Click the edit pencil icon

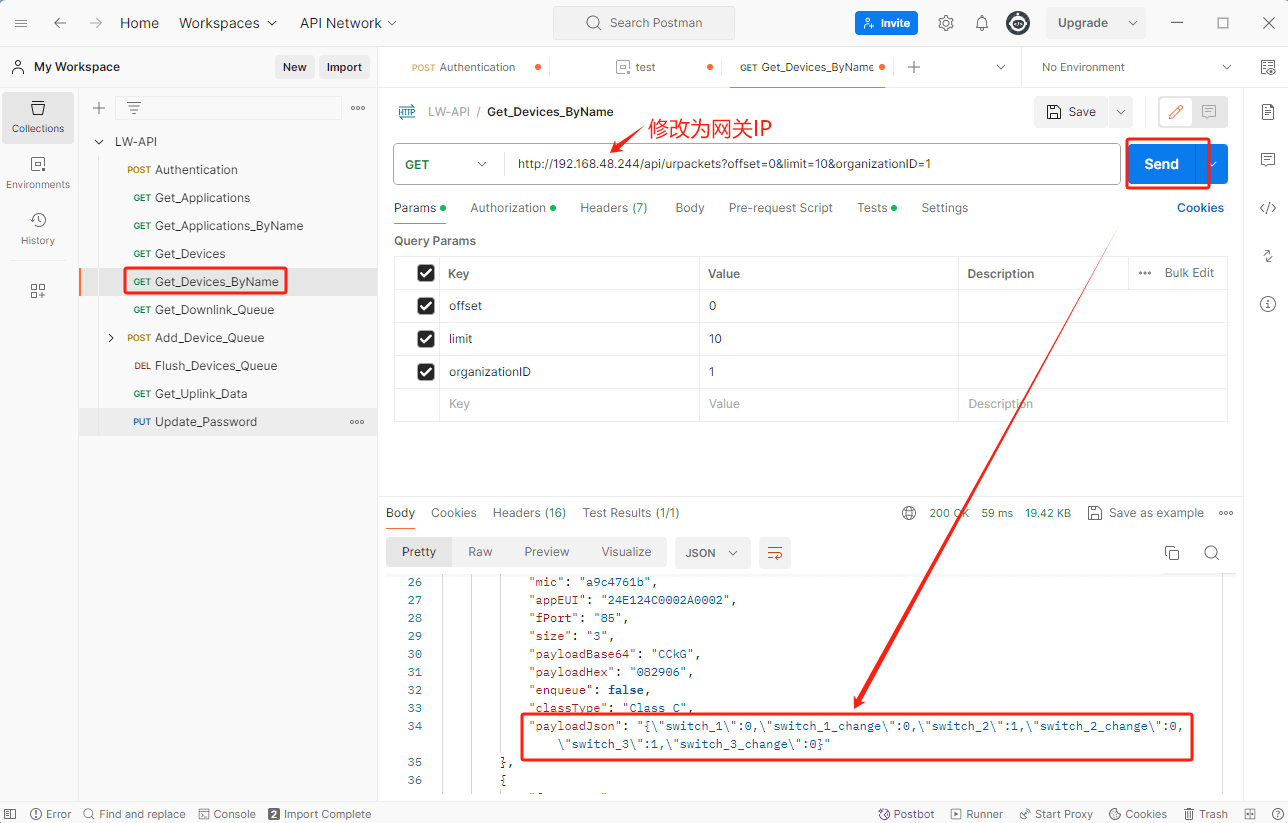(1176, 112)
